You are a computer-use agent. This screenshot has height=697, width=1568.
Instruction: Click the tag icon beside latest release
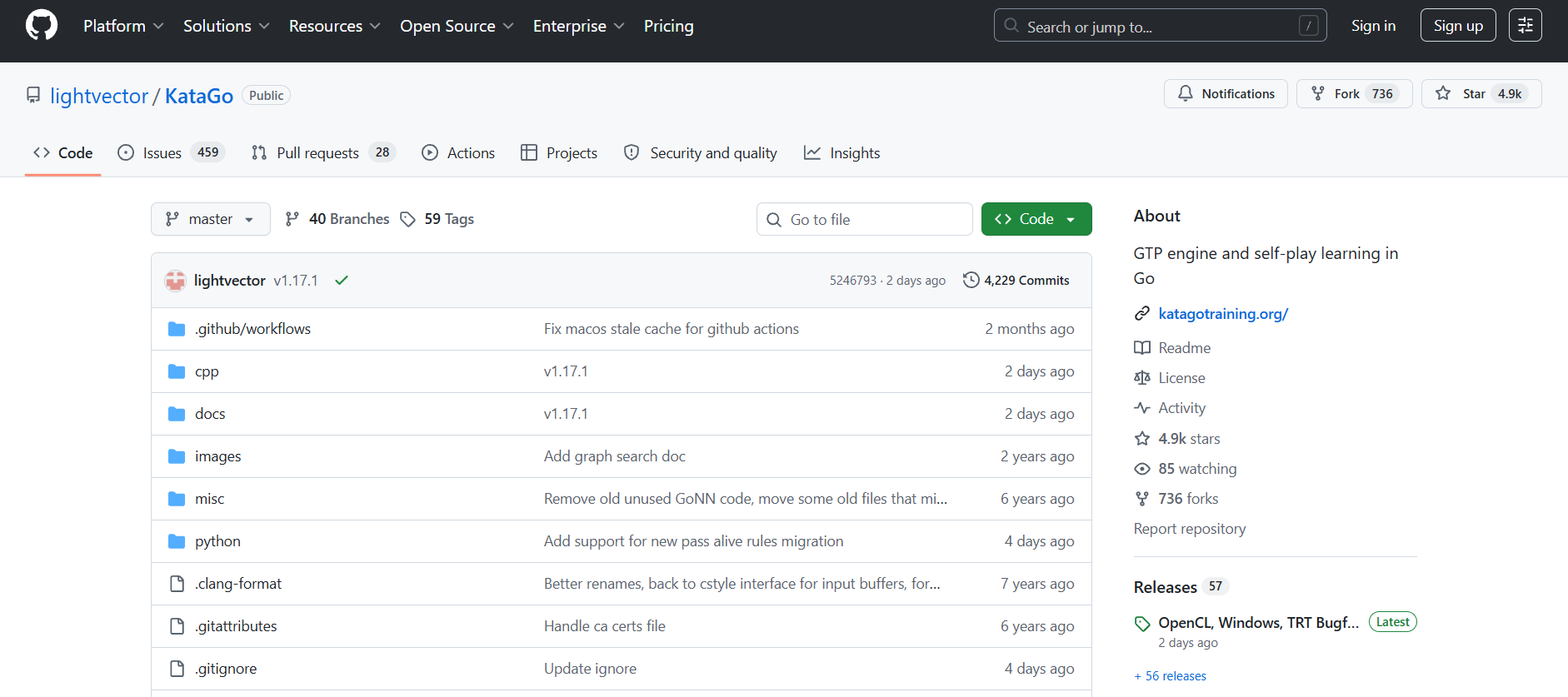click(1142, 624)
